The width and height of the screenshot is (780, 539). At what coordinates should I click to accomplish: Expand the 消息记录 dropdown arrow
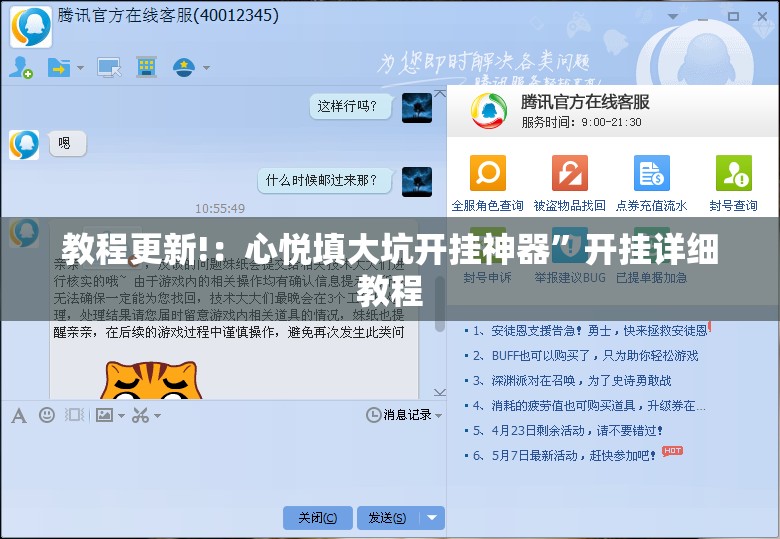(438, 415)
